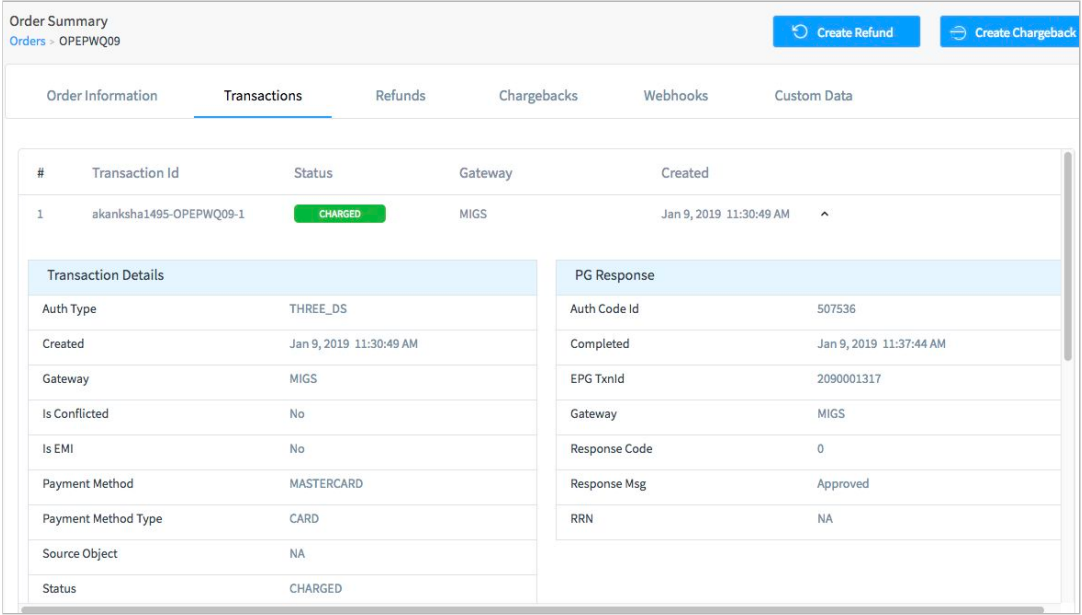This screenshot has width=1082, height=615.
Task: Click the Source Object value NA
Action: click(297, 554)
